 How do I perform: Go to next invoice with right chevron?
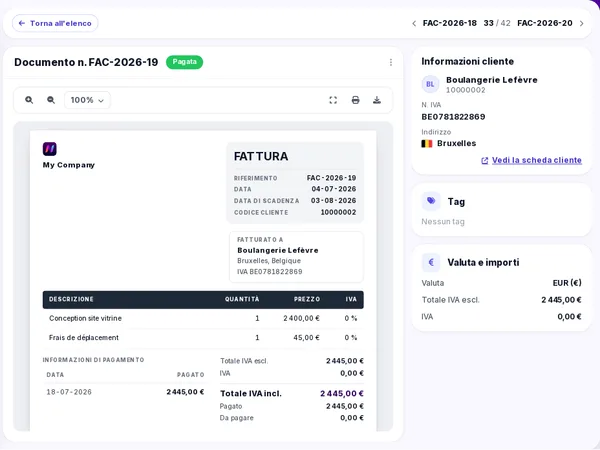pos(582,23)
